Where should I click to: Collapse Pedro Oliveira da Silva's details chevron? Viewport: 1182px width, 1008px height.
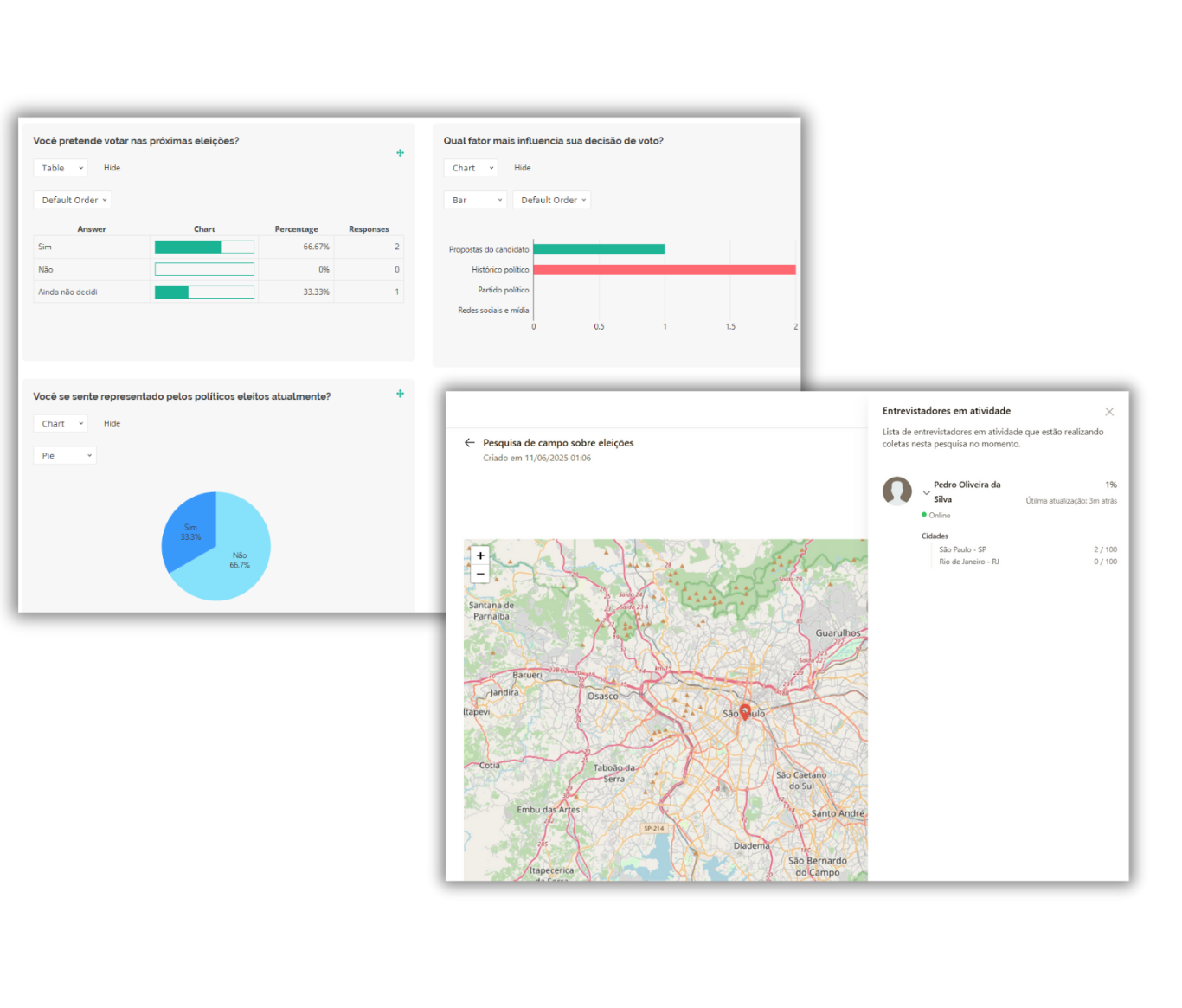927,493
